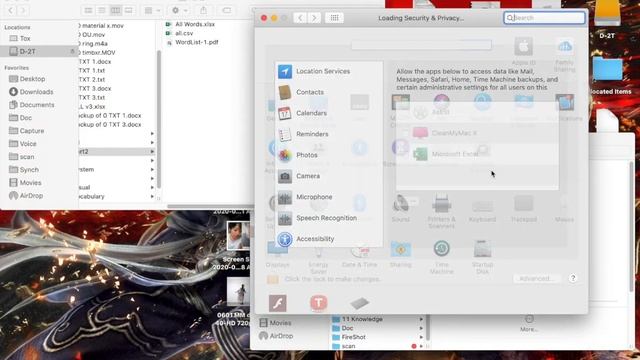Expand the FireShot folder arrow
640x360 pixels.
(421, 337)
